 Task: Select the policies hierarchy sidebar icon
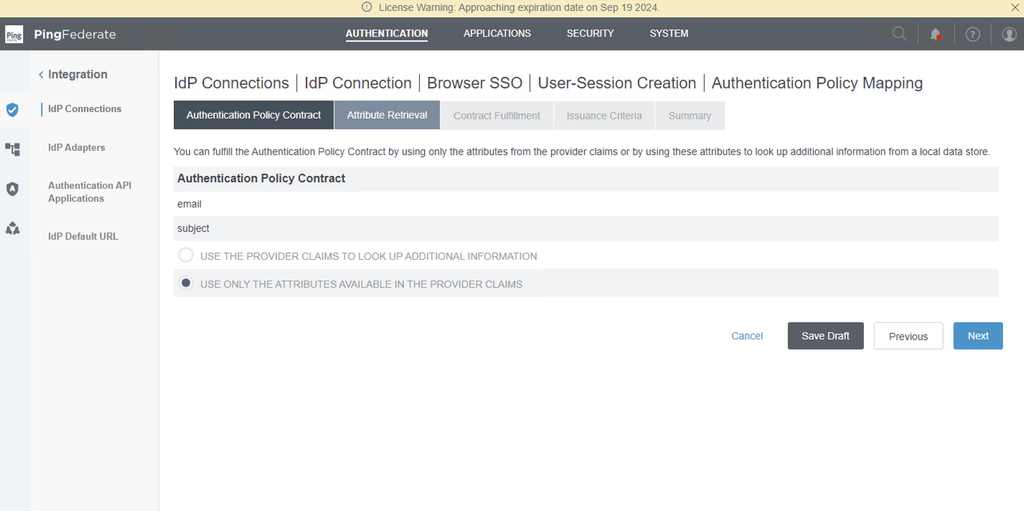(x=12, y=149)
